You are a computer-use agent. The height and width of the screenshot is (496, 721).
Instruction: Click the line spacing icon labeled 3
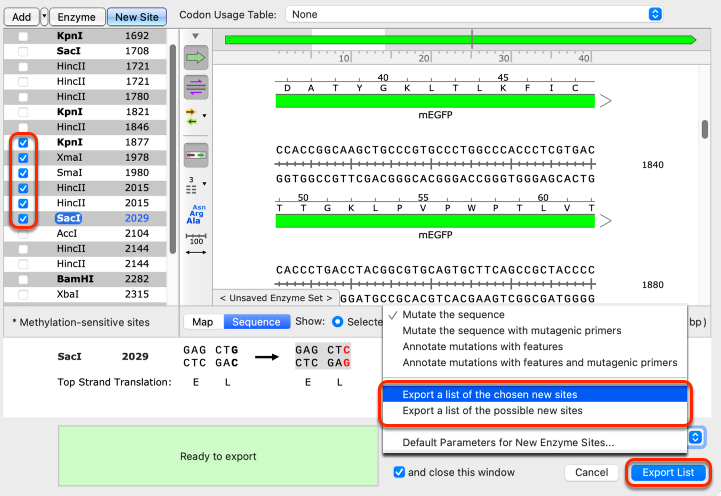(x=191, y=185)
